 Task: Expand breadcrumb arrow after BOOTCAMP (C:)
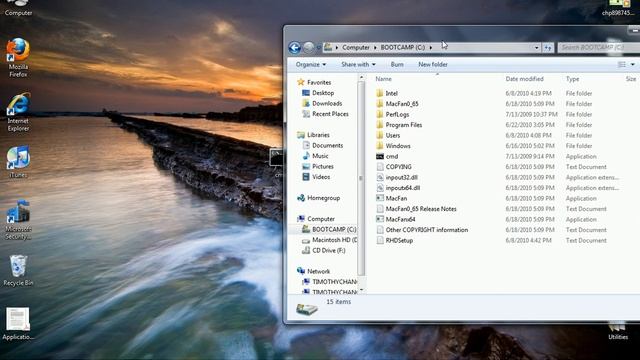tap(431, 48)
